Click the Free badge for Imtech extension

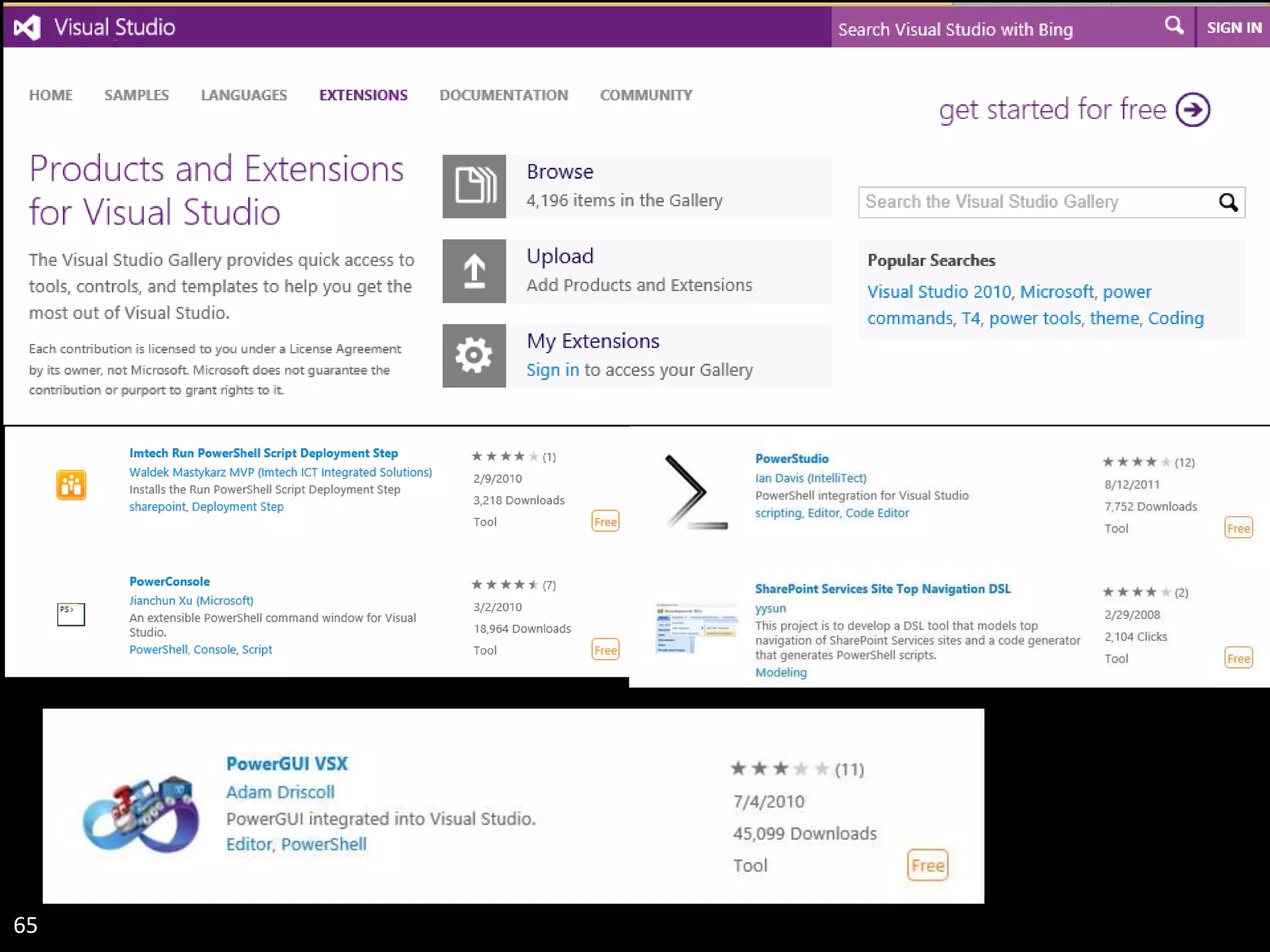tap(605, 522)
